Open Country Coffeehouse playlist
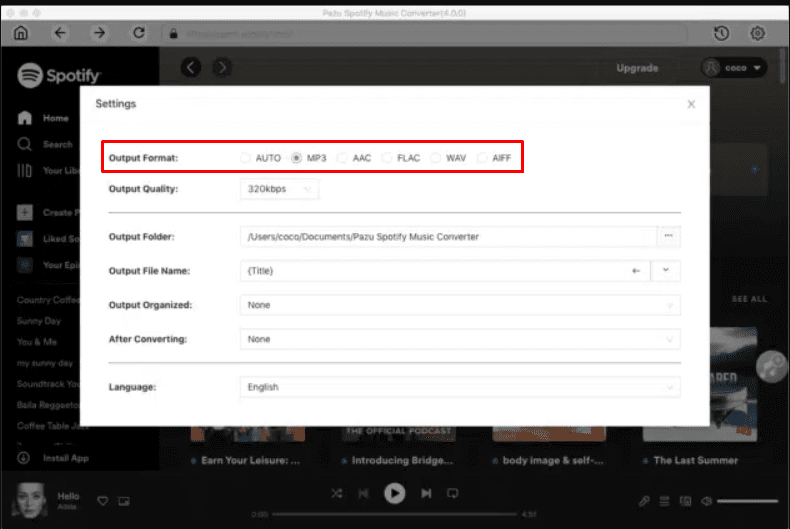This screenshot has width=790, height=529. tap(48, 300)
